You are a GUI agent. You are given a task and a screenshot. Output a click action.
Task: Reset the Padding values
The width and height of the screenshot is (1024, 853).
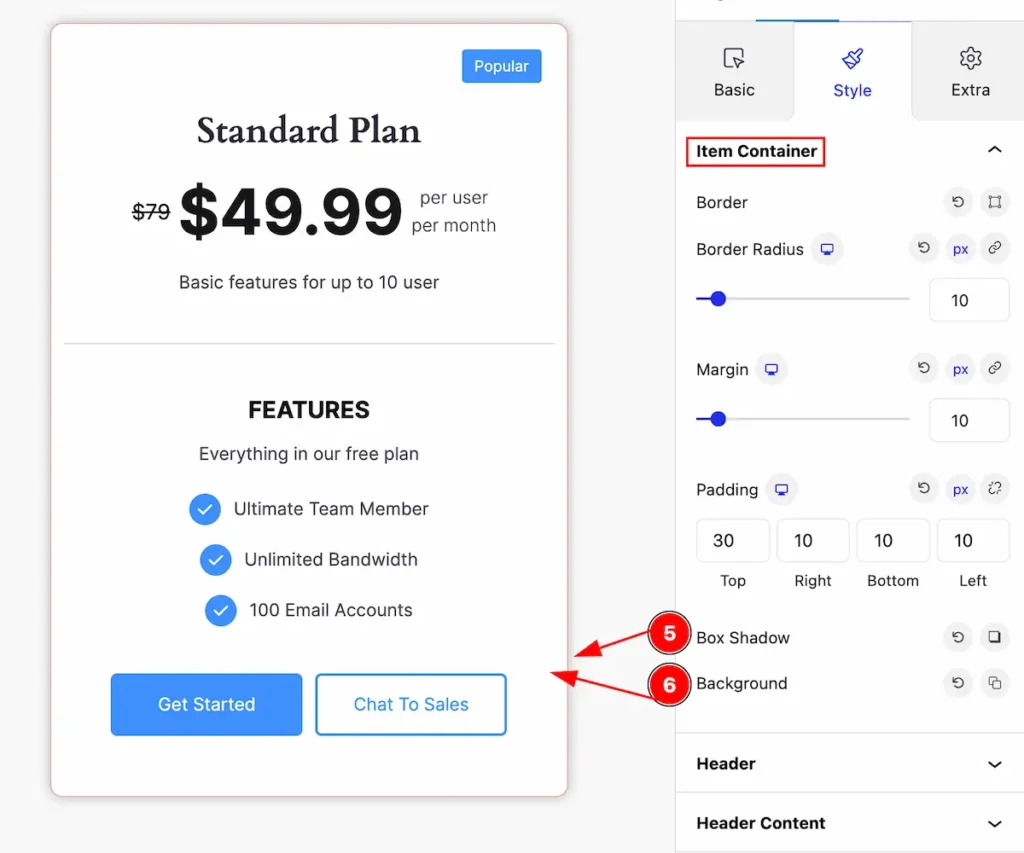pos(923,489)
